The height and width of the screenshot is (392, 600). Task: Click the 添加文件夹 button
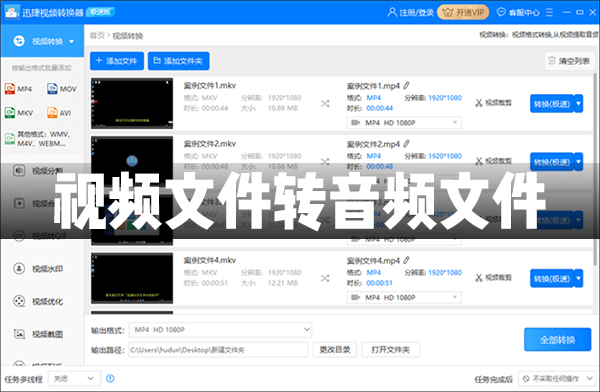point(178,61)
